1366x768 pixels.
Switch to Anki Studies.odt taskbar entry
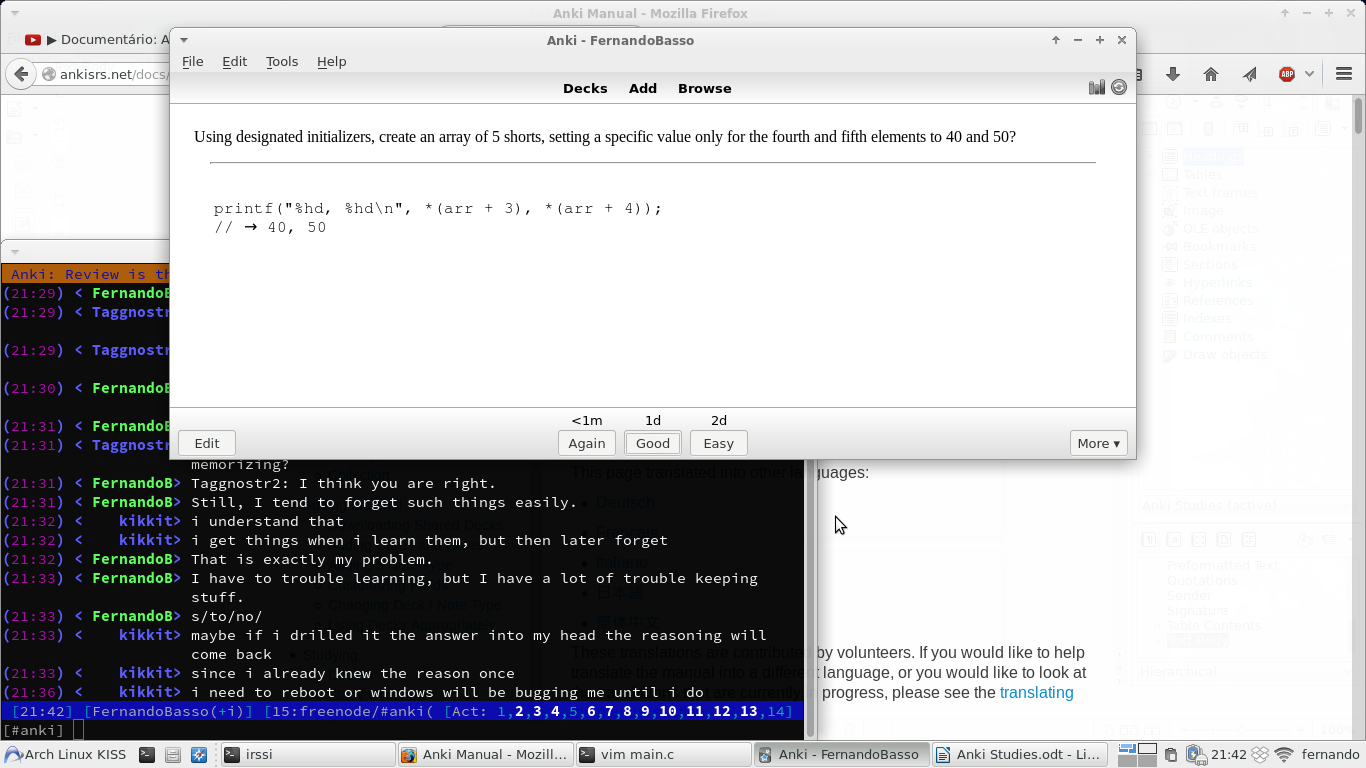(x=1019, y=755)
